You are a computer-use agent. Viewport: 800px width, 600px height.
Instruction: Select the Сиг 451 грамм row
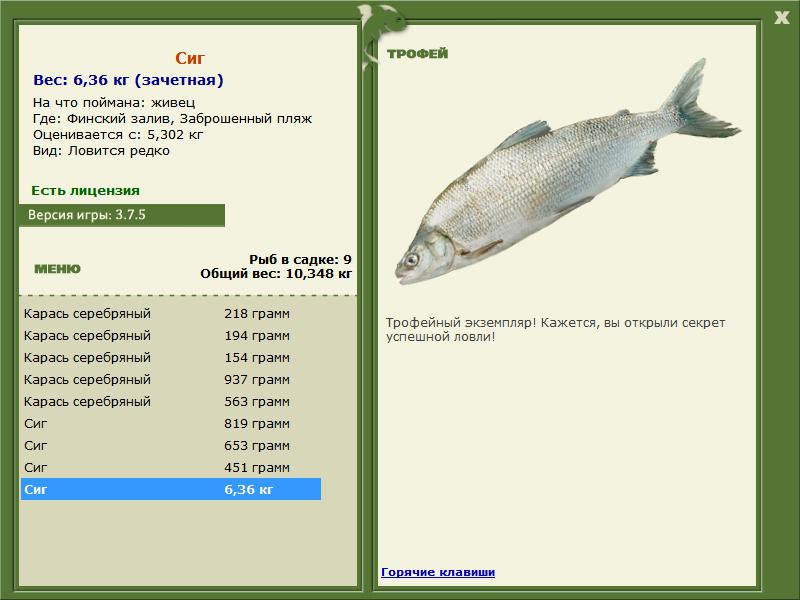tap(171, 467)
